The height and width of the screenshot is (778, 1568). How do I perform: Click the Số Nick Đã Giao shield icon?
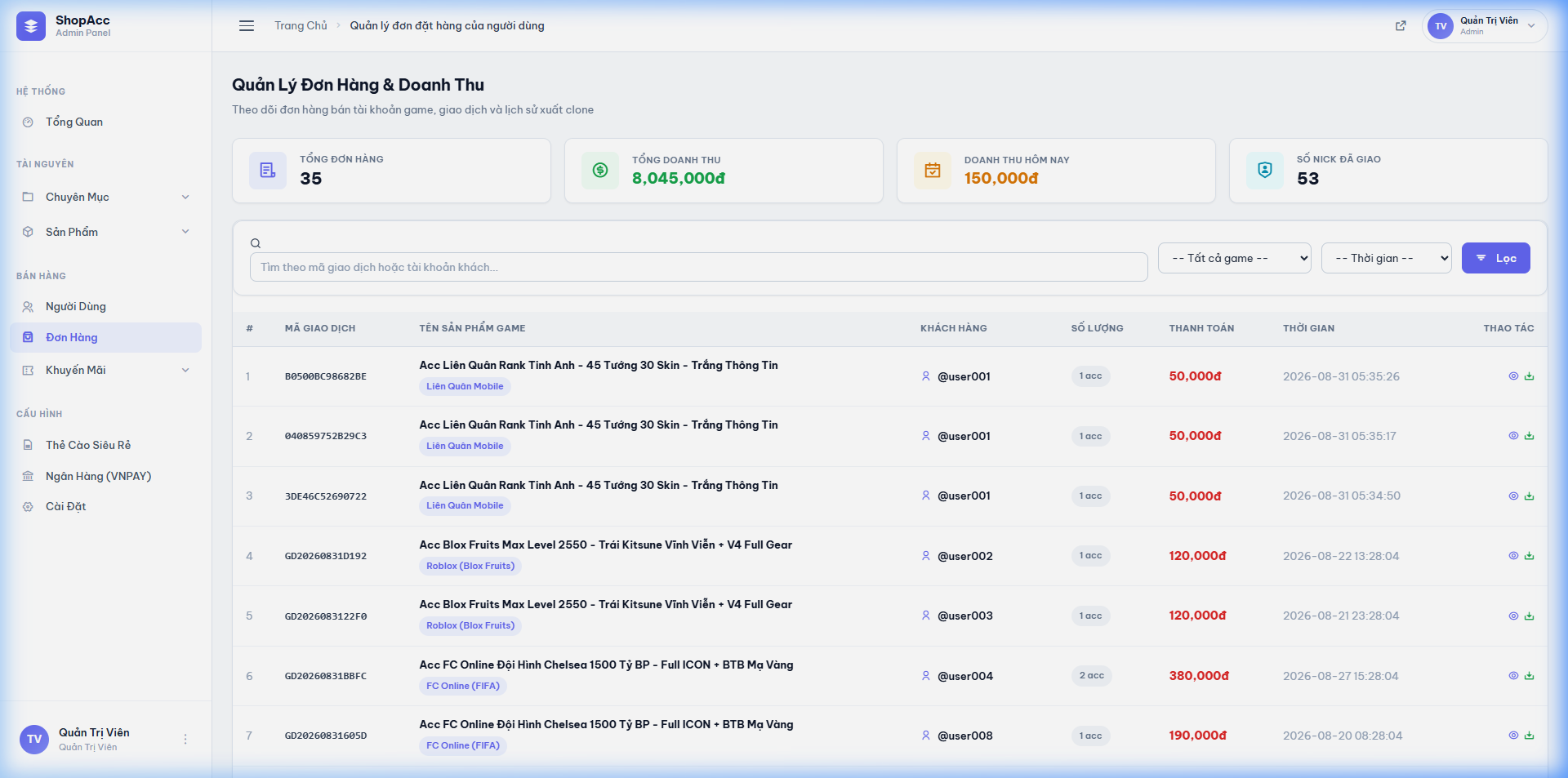pos(1265,170)
